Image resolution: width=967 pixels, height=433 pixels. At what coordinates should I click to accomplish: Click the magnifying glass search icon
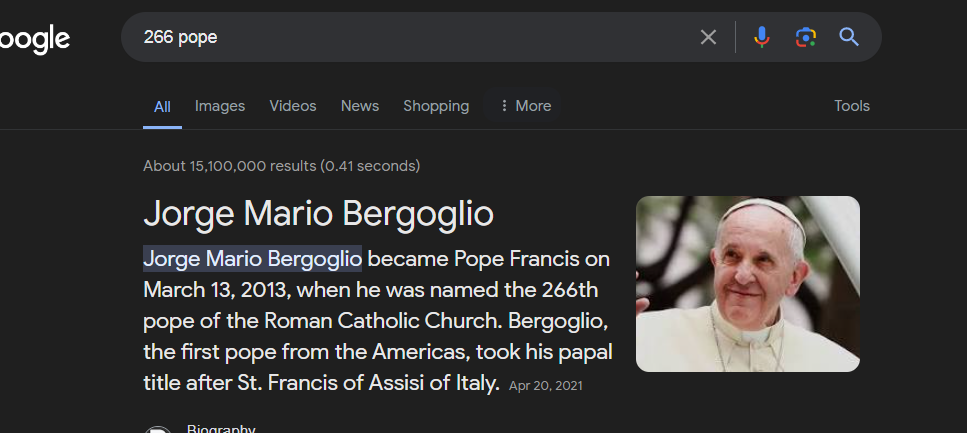tap(849, 37)
